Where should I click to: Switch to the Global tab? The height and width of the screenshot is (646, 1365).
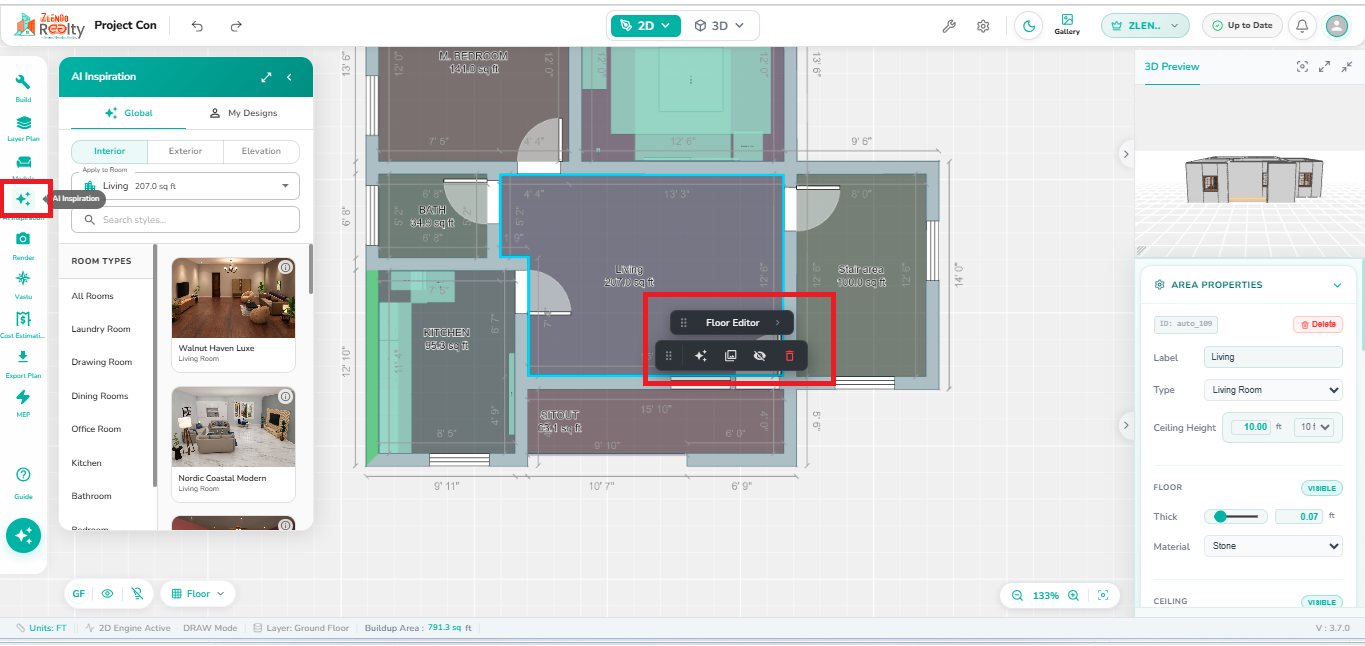point(129,113)
